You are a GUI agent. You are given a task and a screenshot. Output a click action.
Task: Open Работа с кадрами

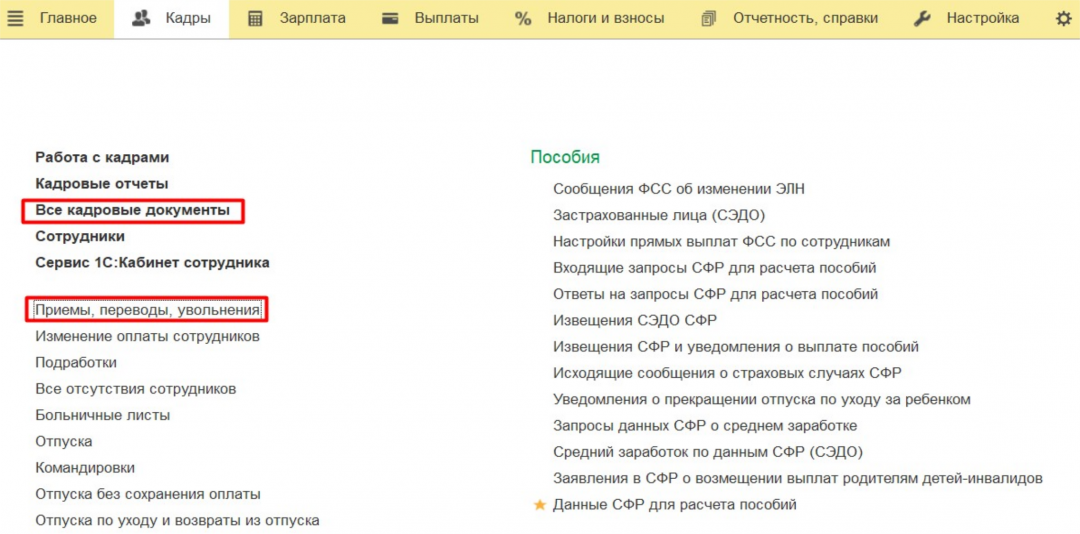[x=102, y=157]
